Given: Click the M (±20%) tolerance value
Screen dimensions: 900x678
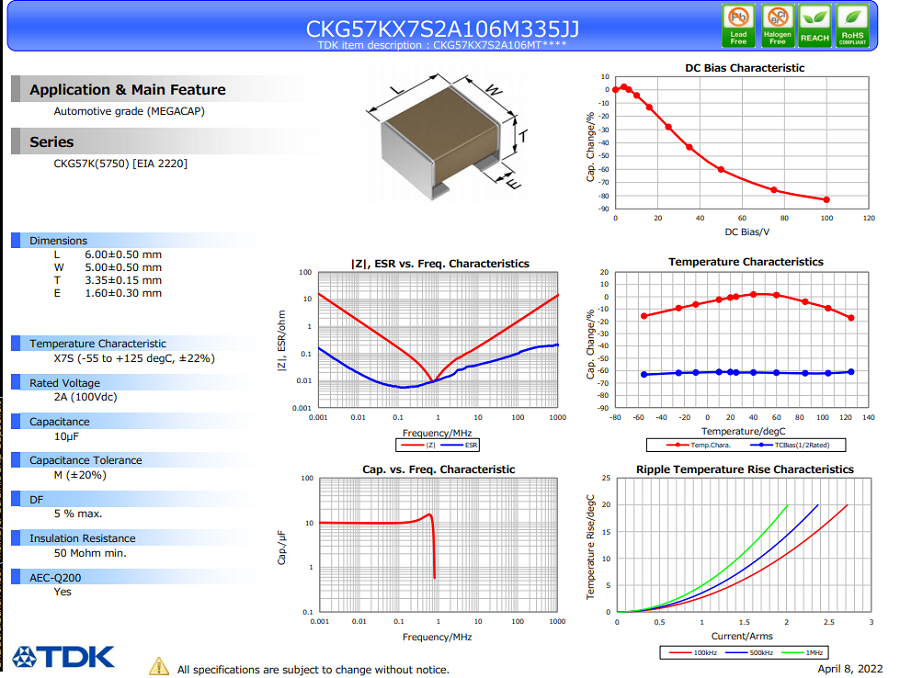Looking at the screenshot, I should pyautogui.click(x=80, y=475).
